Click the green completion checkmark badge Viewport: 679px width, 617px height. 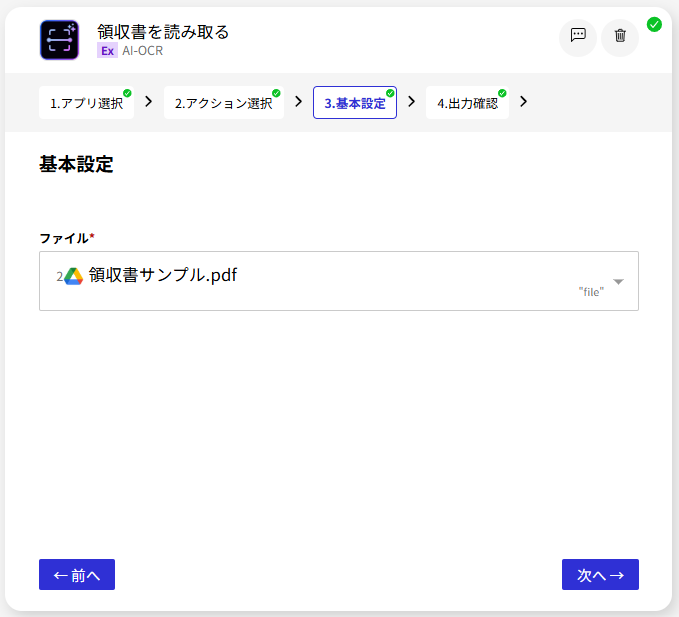(x=654, y=25)
